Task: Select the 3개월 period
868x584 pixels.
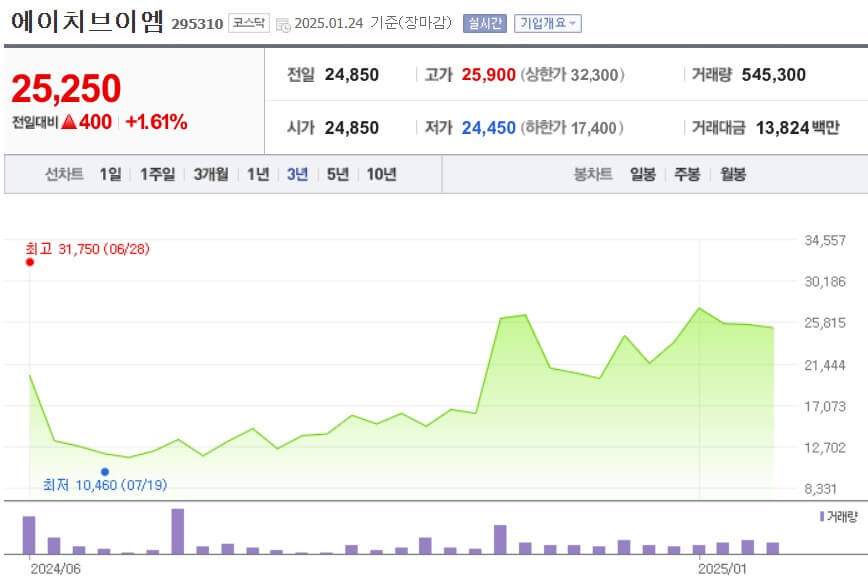Action: click(211, 173)
